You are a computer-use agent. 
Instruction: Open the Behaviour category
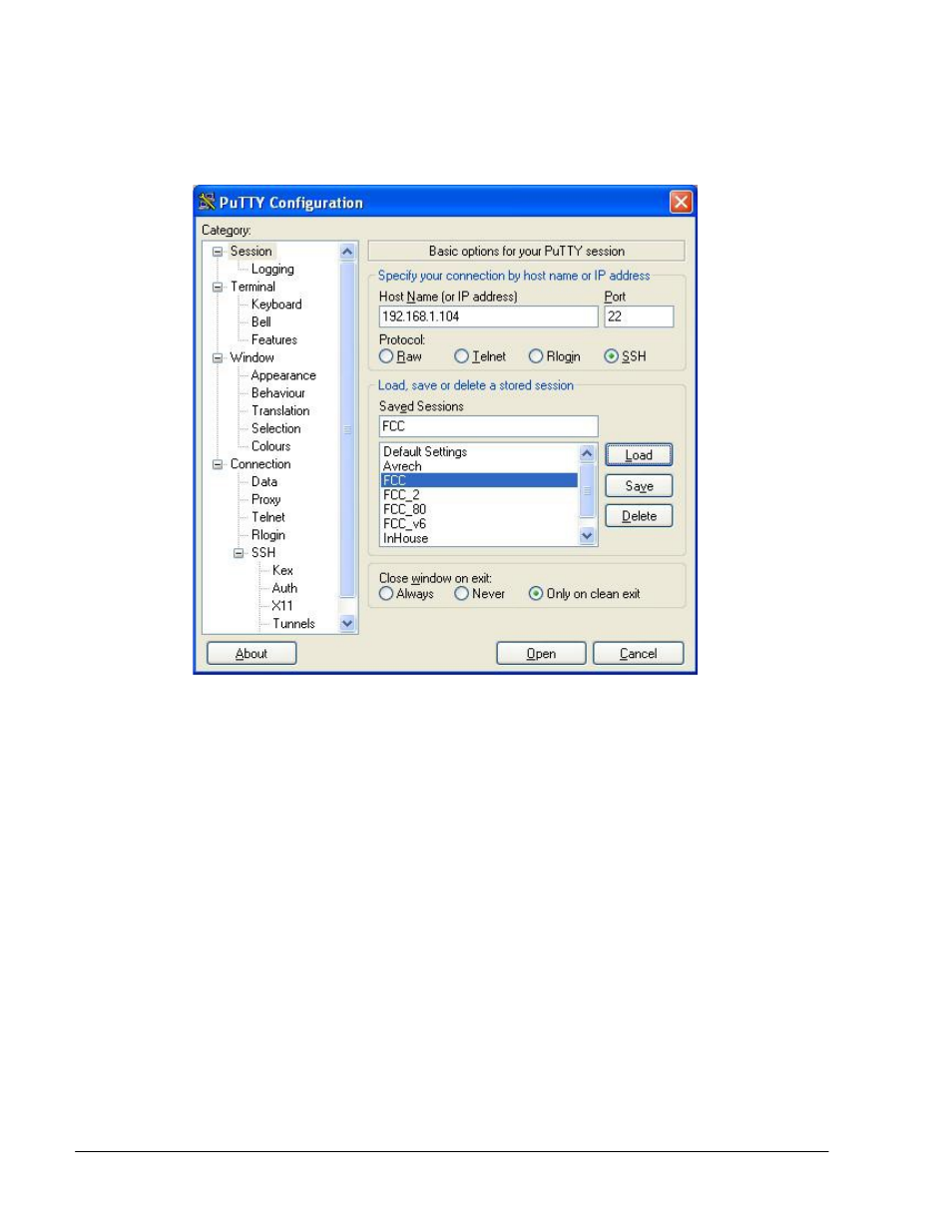pos(278,393)
